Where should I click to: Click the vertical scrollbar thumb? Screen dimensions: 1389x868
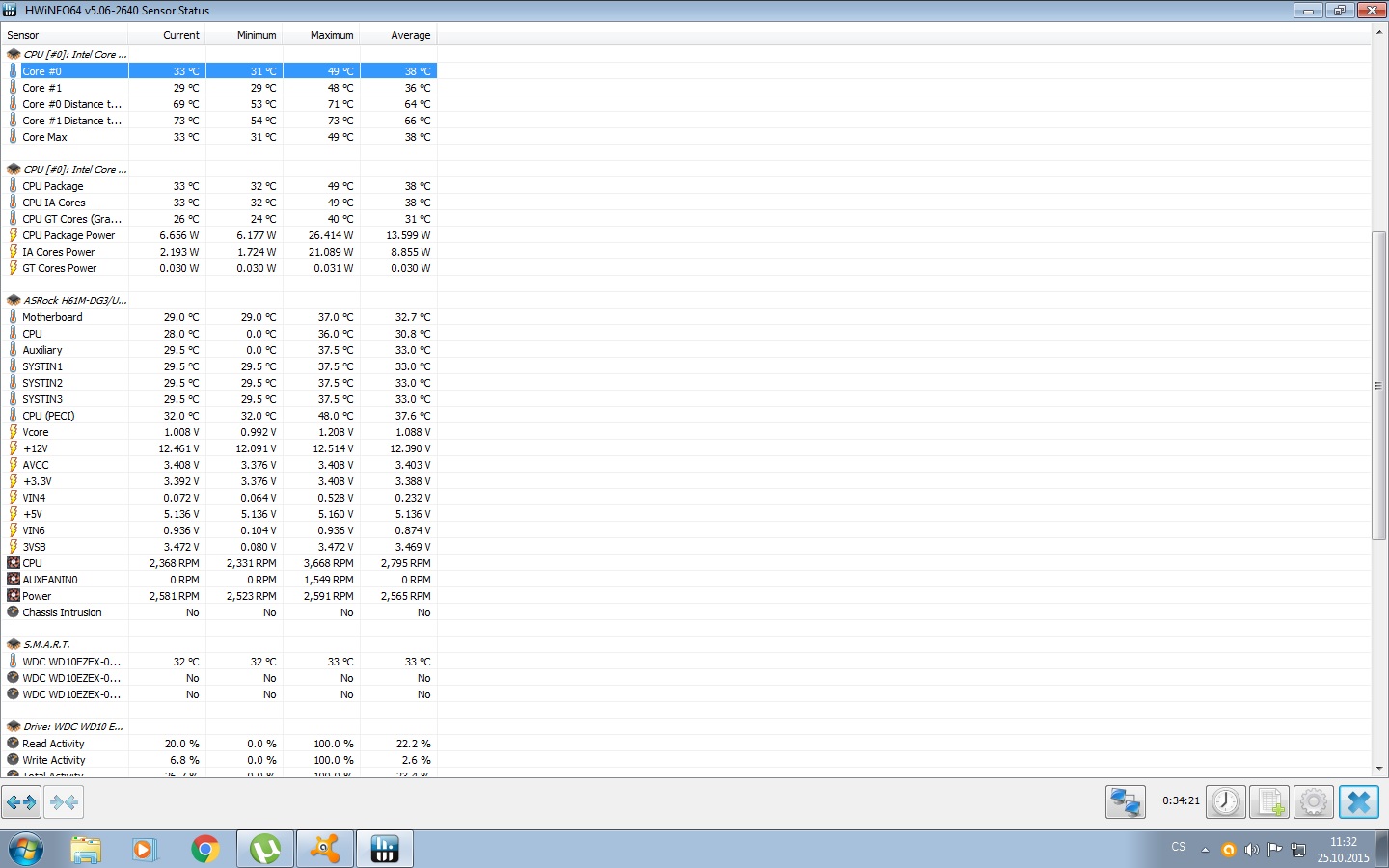1378,386
